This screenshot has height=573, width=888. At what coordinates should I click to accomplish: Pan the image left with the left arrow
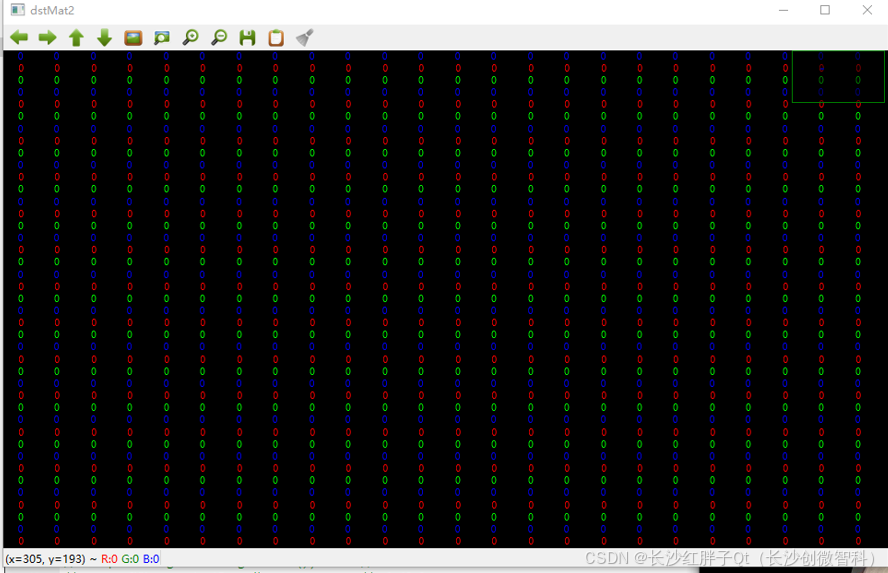coord(19,38)
